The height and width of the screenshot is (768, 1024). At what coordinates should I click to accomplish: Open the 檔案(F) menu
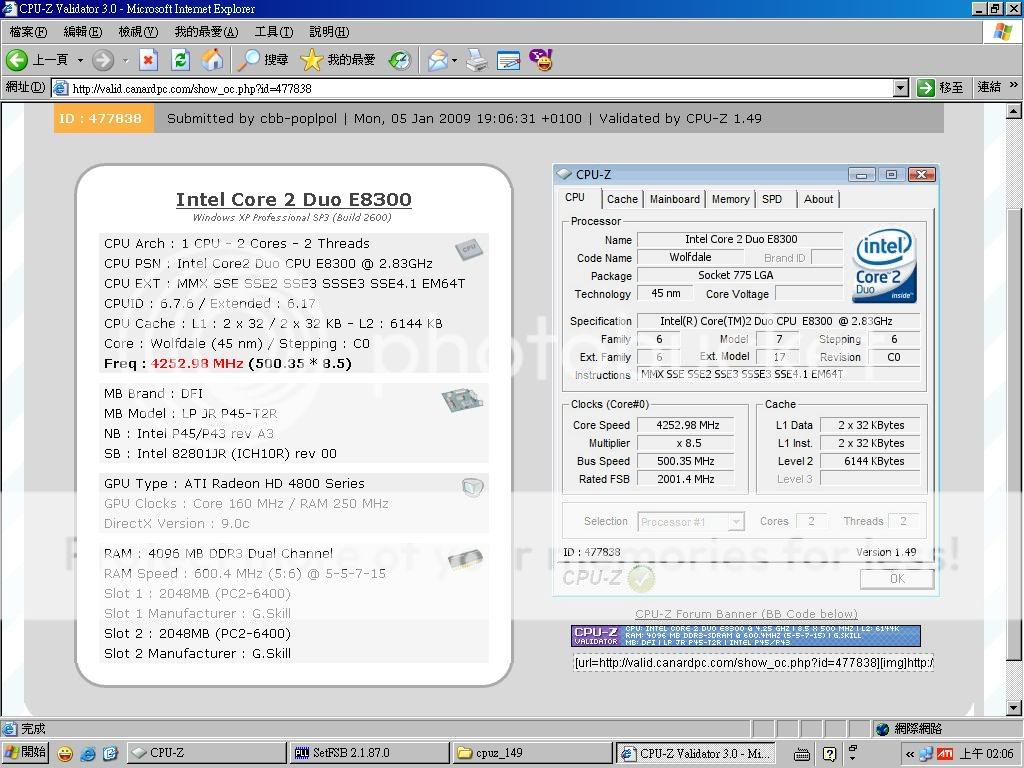[28, 31]
